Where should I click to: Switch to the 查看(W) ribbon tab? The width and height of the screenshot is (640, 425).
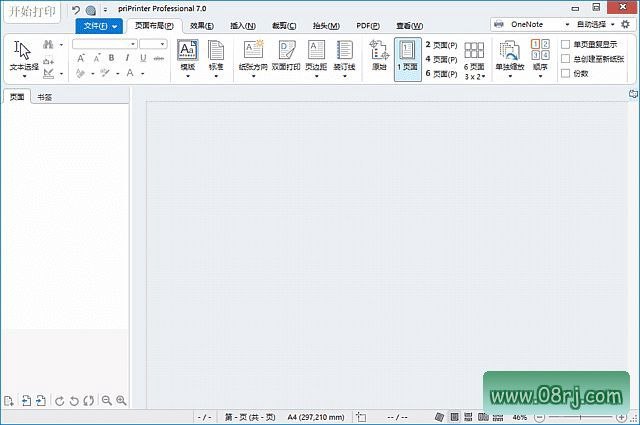[x=409, y=26]
